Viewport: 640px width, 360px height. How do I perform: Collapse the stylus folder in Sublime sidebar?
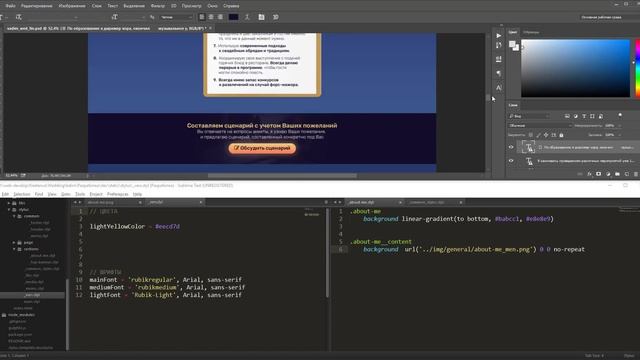(9, 209)
